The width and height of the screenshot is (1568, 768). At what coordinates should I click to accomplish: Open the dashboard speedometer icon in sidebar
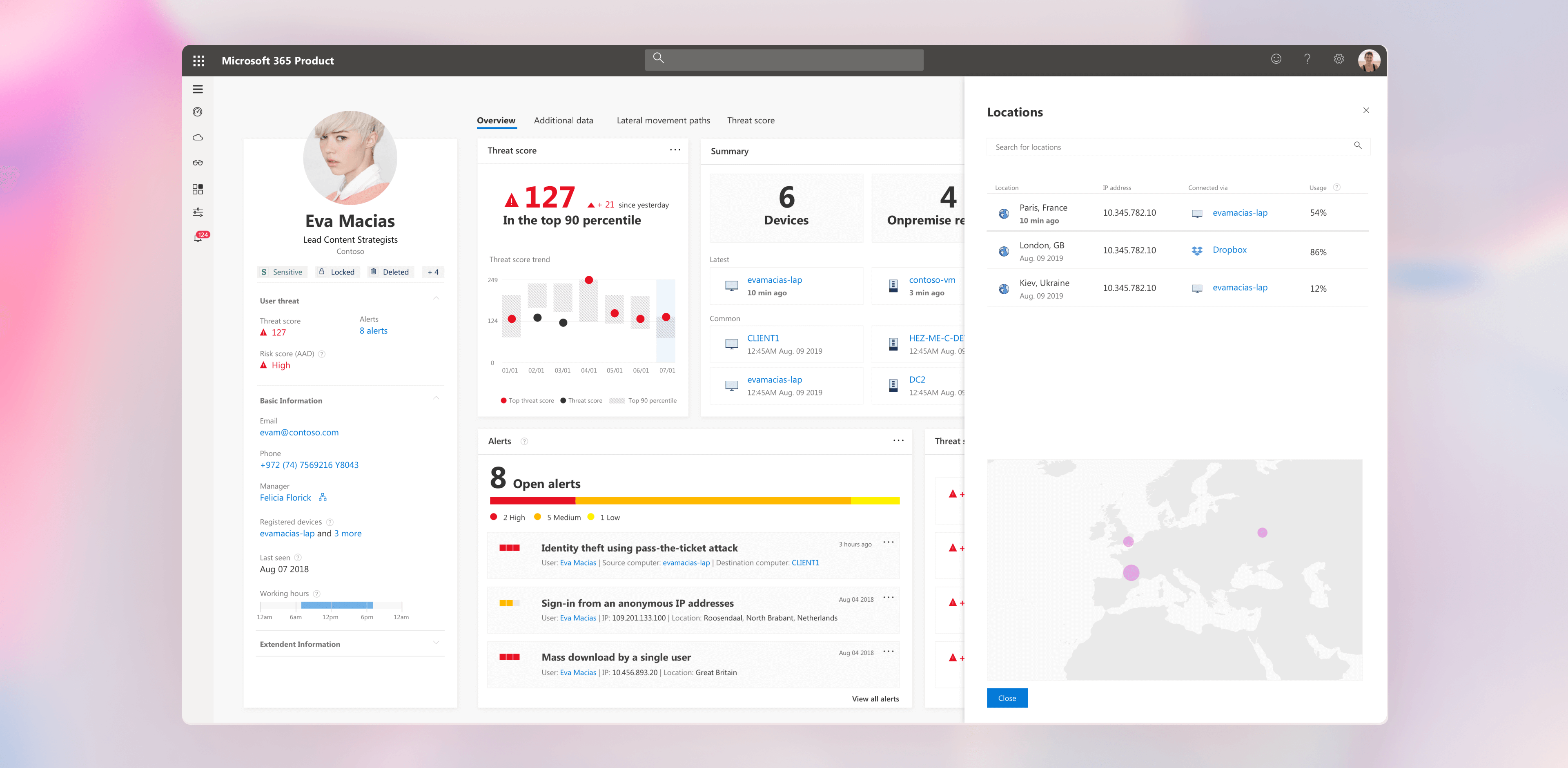[198, 112]
